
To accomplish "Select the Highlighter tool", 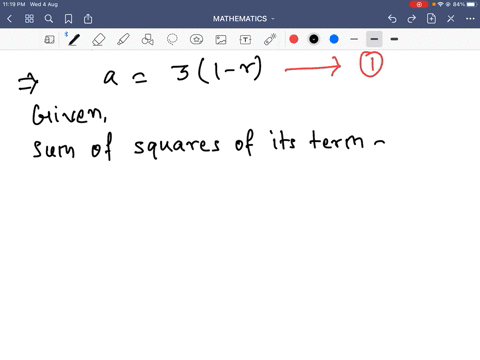I will point(123,40).
